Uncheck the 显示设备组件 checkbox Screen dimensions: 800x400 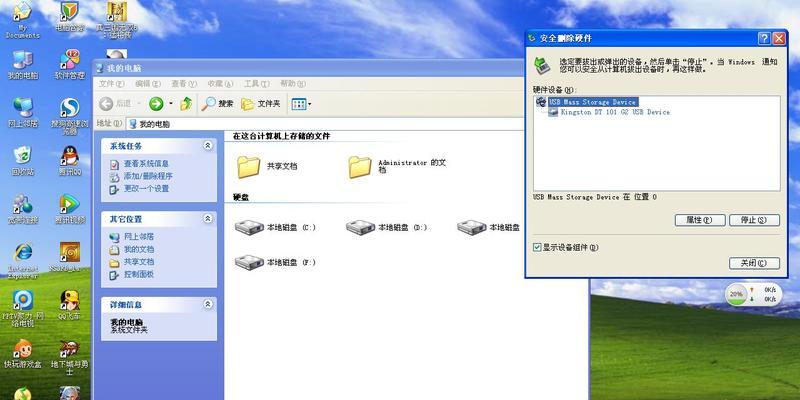537,247
